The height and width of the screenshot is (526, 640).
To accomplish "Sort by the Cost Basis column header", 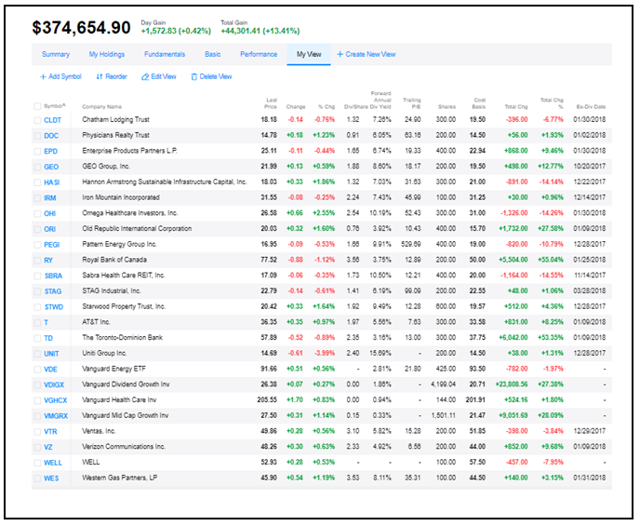I will [479, 103].
